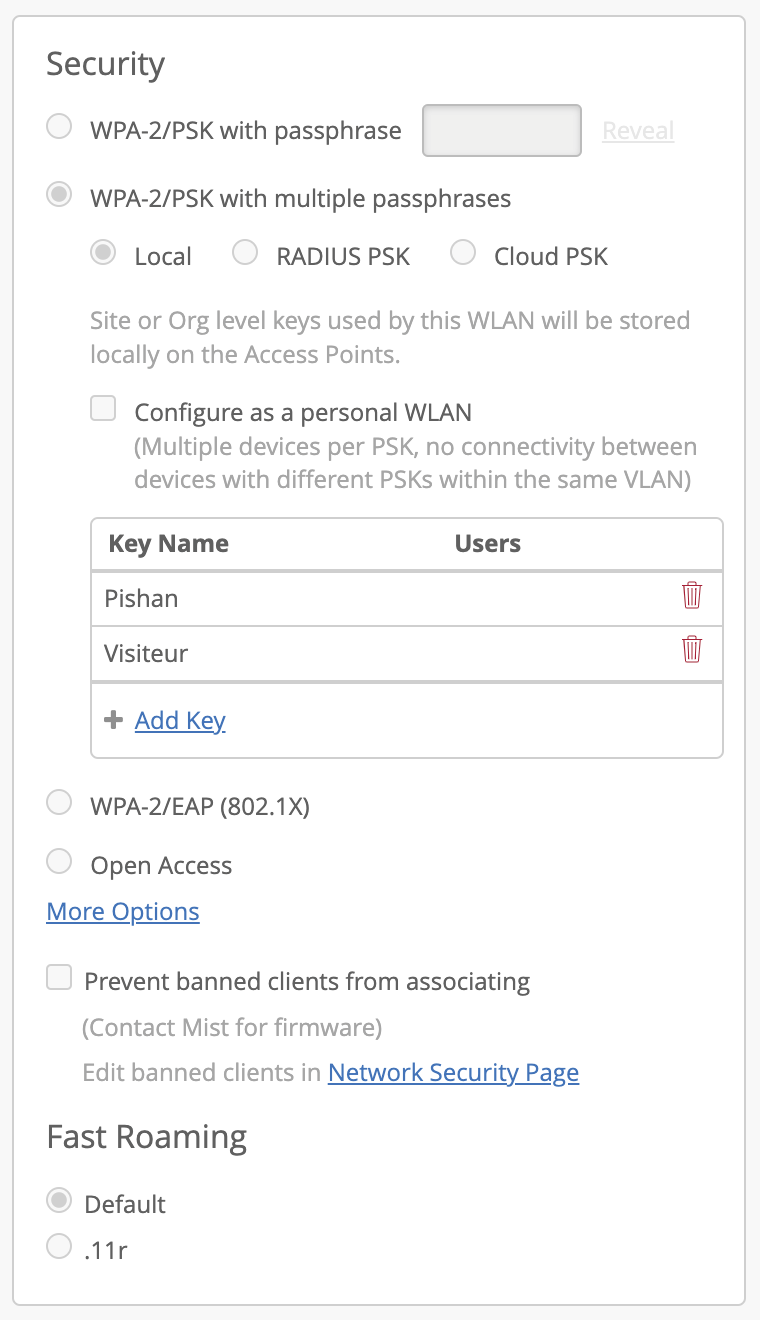760x1320 pixels.
Task: Choose RADIUS PSK option
Action: click(245, 253)
